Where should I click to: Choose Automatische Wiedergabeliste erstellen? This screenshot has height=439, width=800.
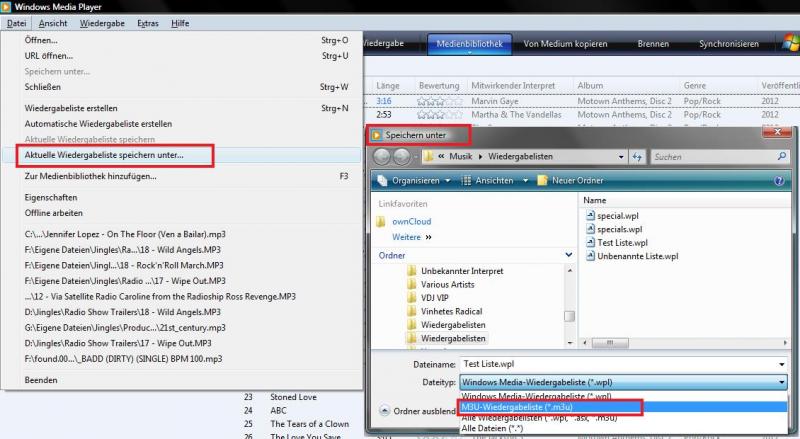pyautogui.click(x=182, y=124)
